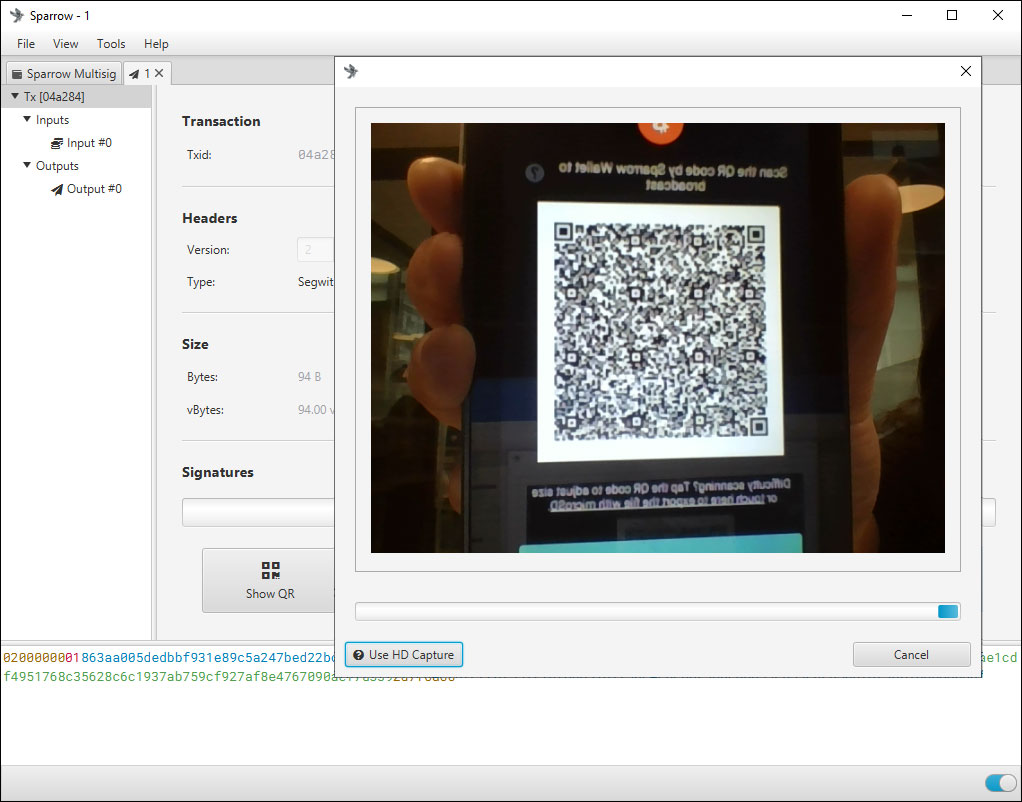Viewport: 1022px width, 802px height.
Task: Click the wallet icon on Sparrow Multisig tab
Action: (17, 74)
